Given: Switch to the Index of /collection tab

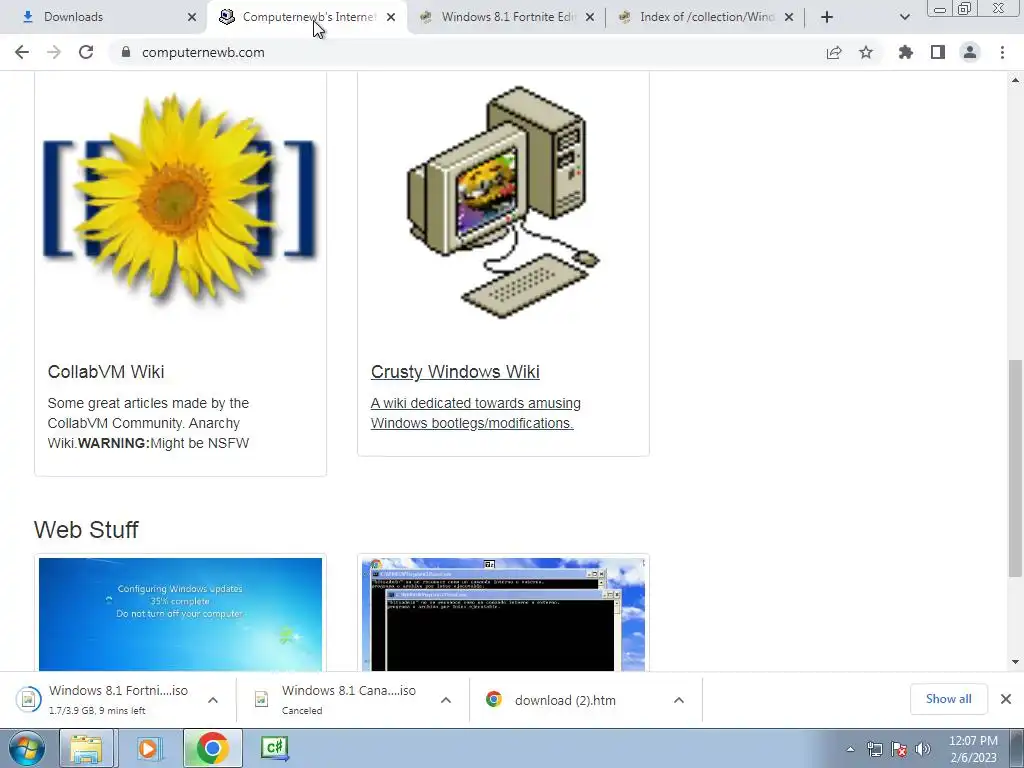Looking at the screenshot, I should coord(707,17).
